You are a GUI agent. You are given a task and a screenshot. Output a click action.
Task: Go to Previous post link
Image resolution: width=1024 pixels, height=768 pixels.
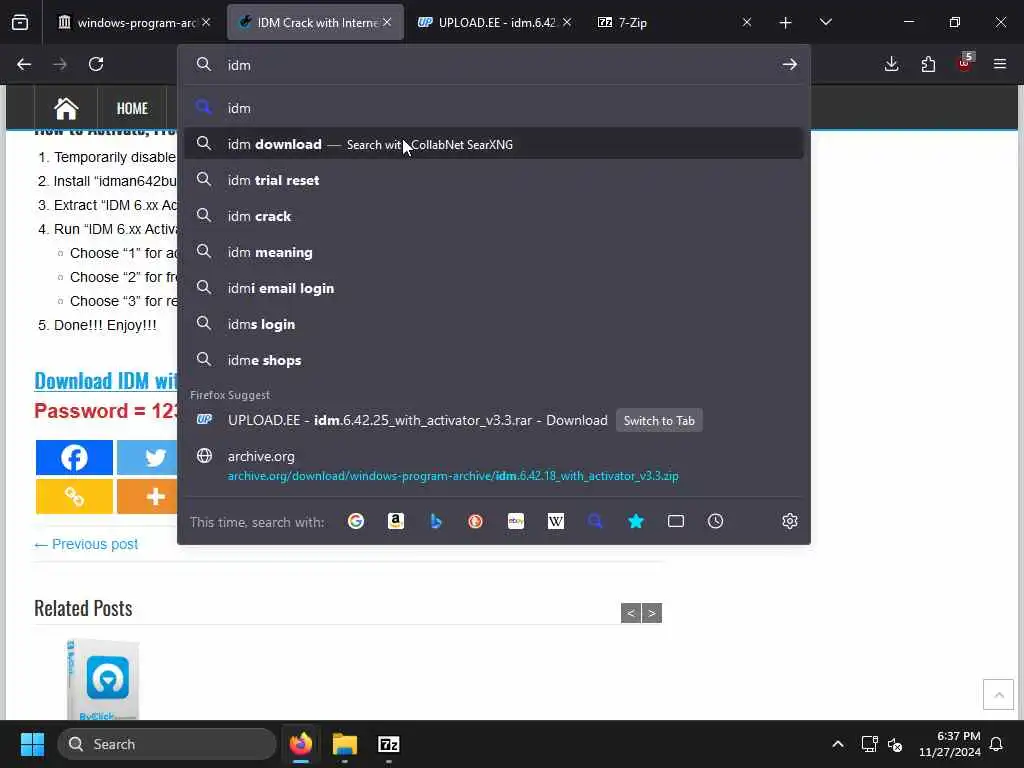tap(86, 544)
